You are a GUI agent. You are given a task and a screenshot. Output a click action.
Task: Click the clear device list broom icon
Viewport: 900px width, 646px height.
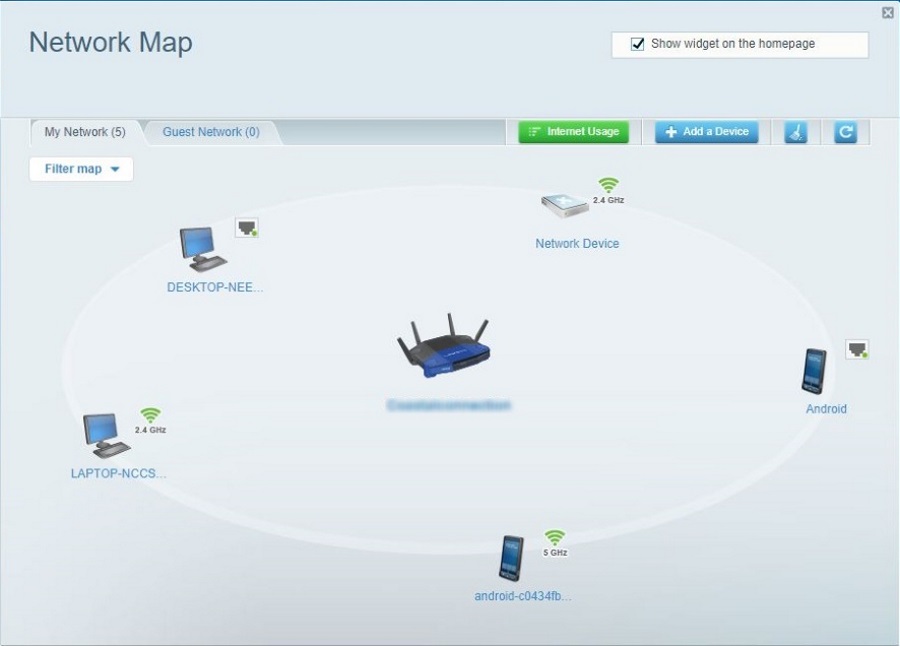pyautogui.click(x=796, y=132)
